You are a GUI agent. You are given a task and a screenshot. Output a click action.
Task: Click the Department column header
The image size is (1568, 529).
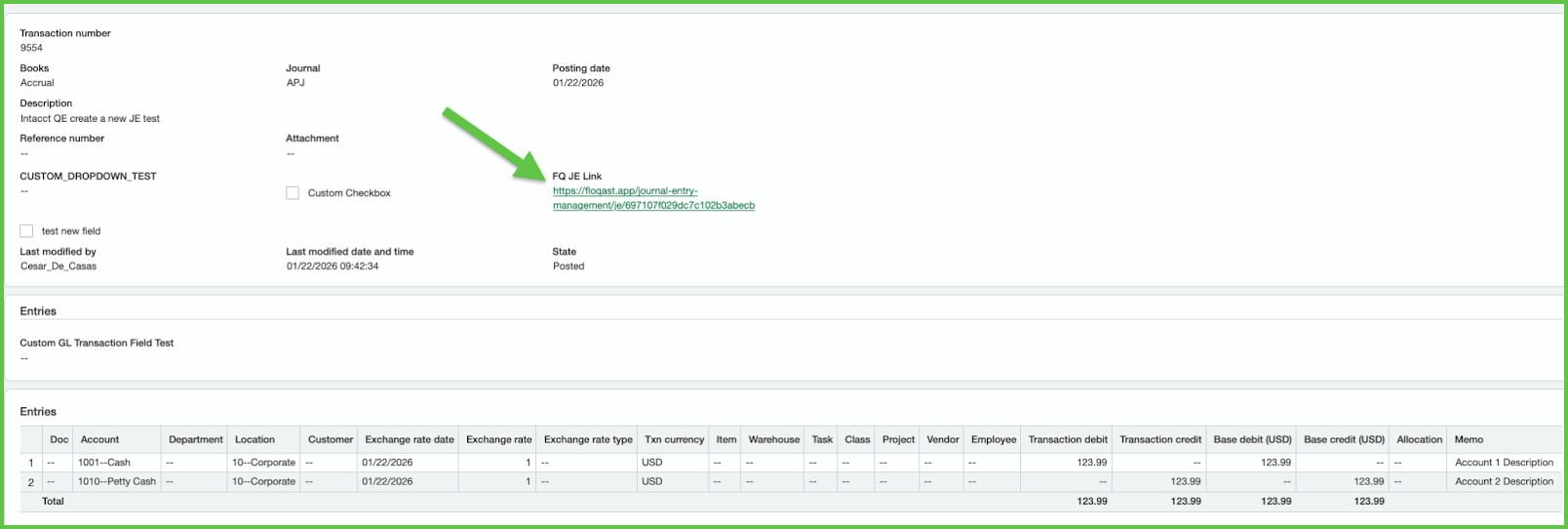[195, 439]
